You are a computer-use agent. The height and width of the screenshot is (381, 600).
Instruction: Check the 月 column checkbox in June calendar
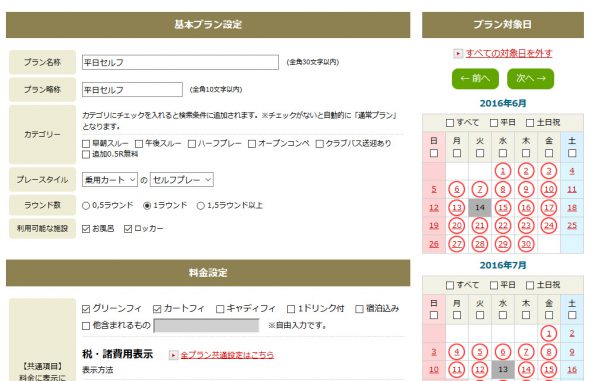[x=457, y=153]
